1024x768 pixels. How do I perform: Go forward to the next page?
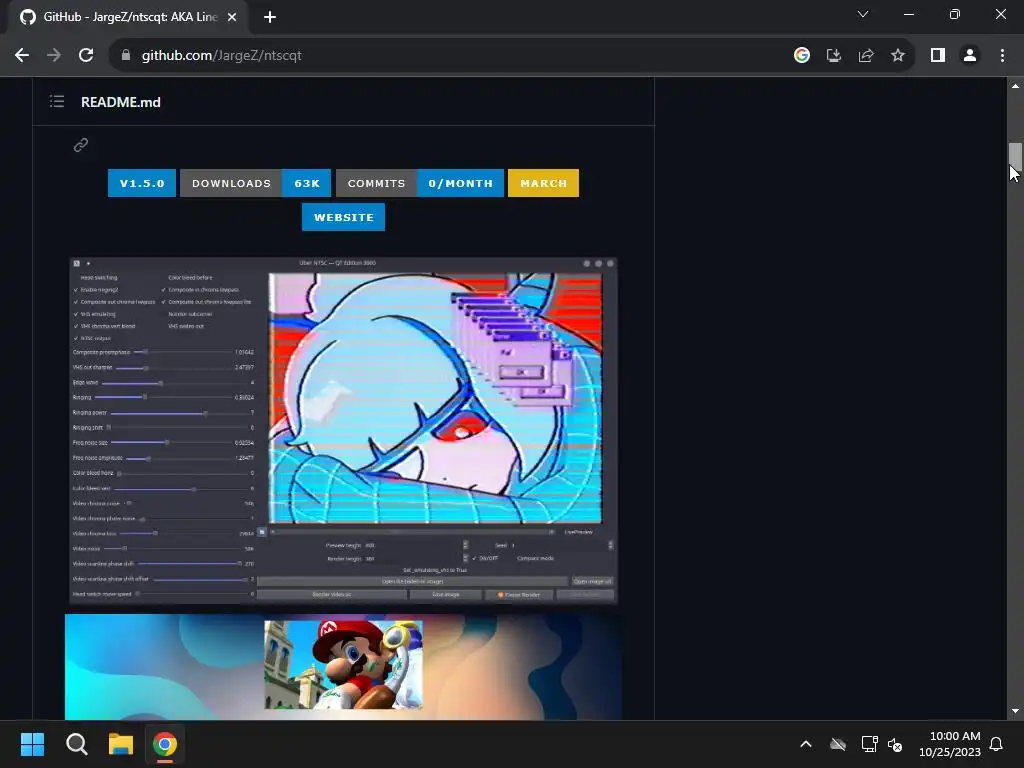[x=54, y=56]
